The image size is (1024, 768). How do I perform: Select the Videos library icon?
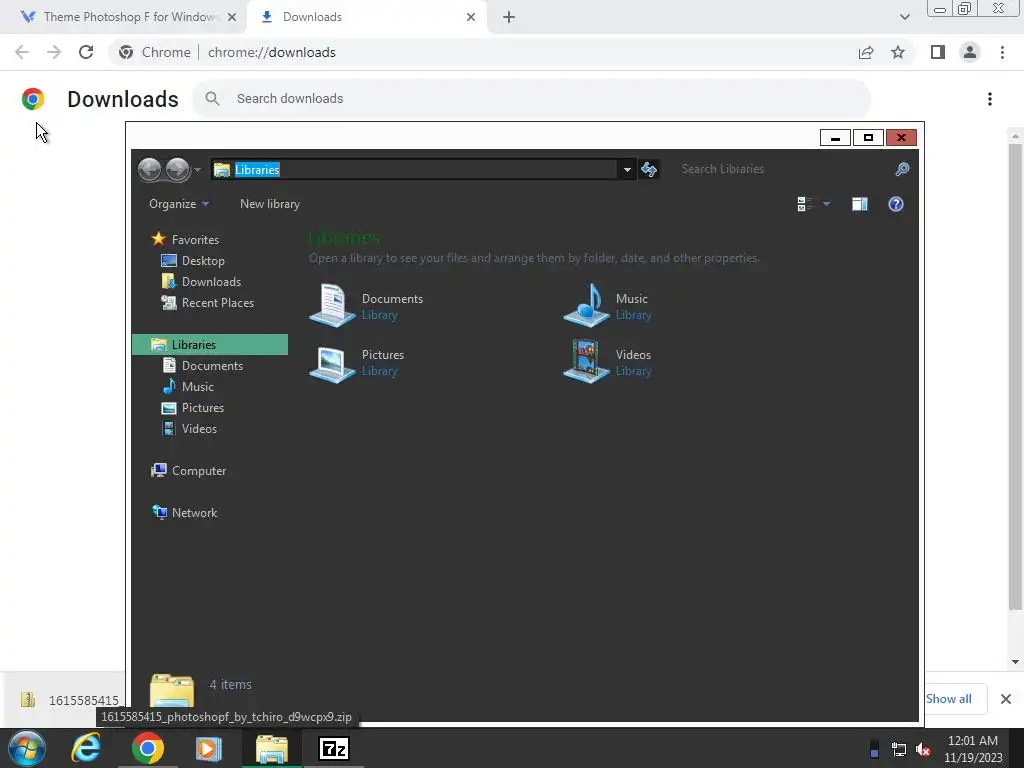586,362
